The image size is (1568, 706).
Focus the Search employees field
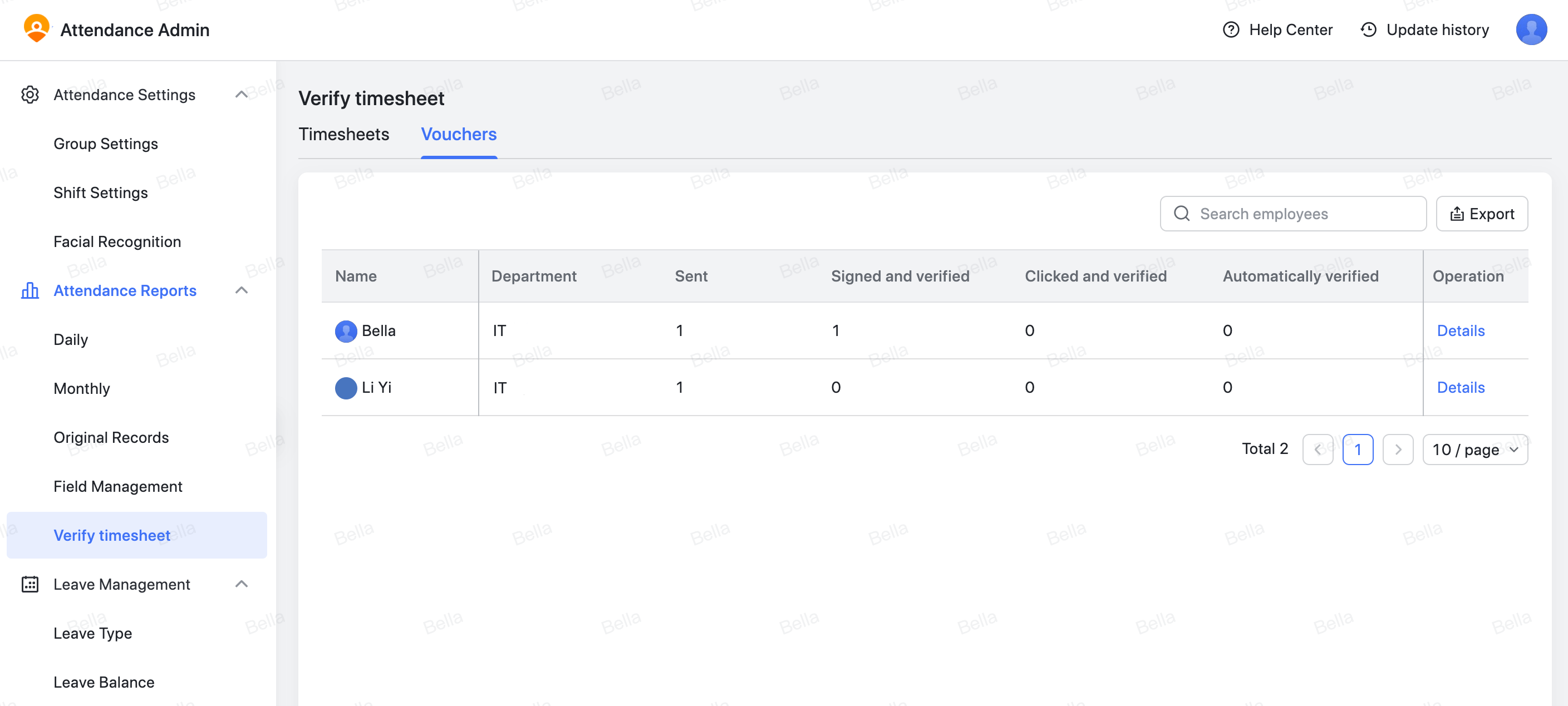[1293, 214]
